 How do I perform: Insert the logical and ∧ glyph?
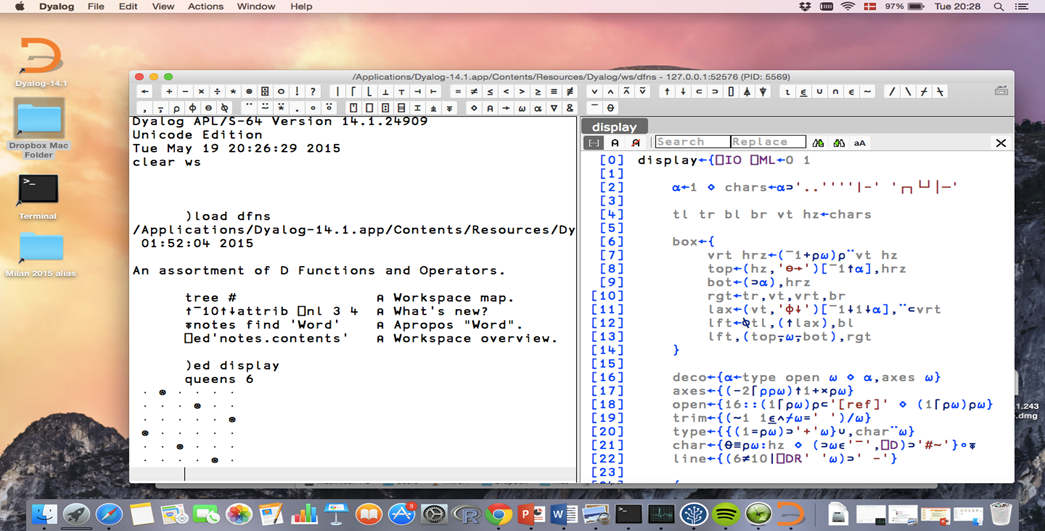tap(610, 91)
